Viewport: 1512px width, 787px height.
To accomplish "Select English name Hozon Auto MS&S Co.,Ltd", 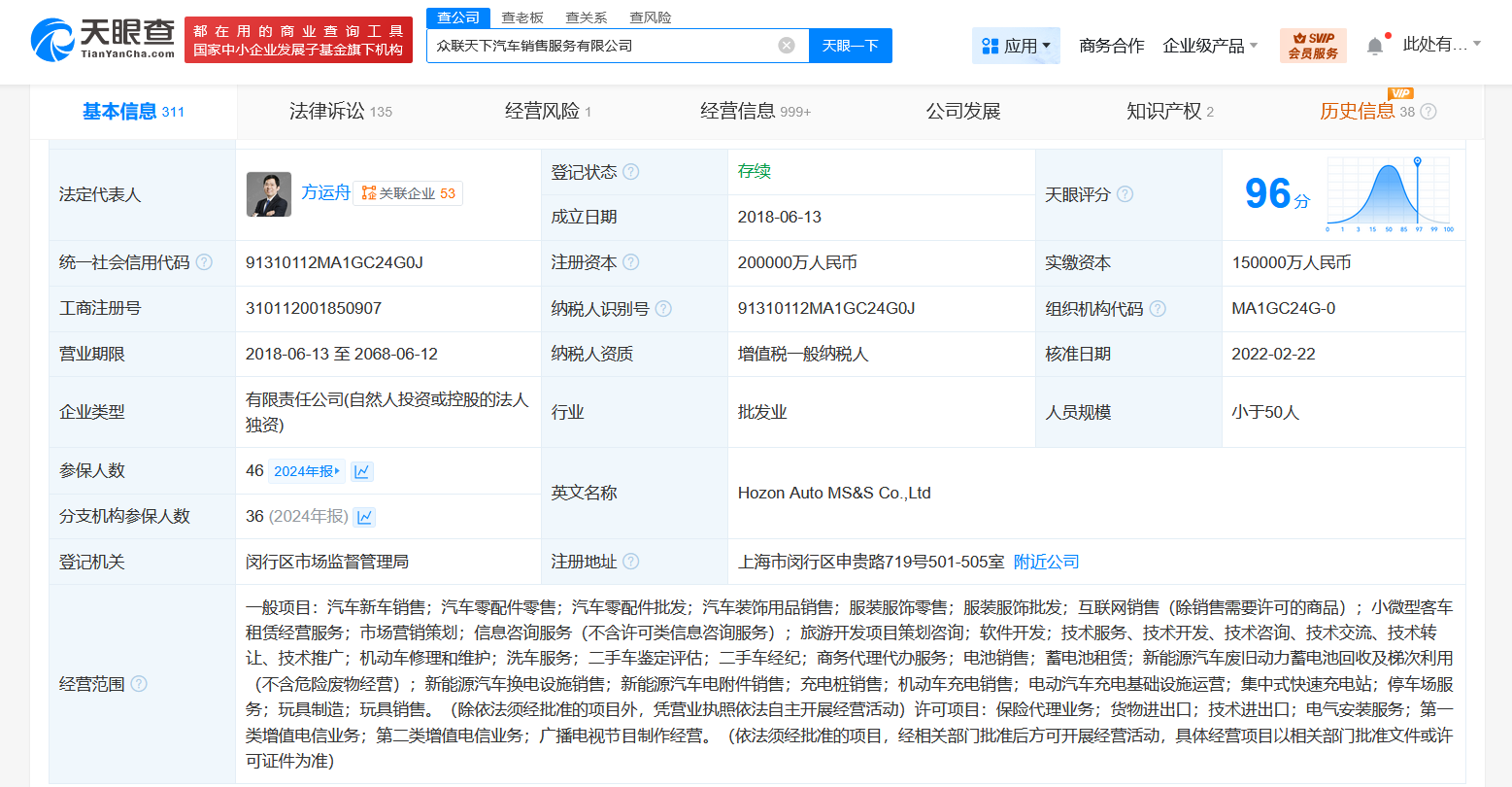I will 834,493.
